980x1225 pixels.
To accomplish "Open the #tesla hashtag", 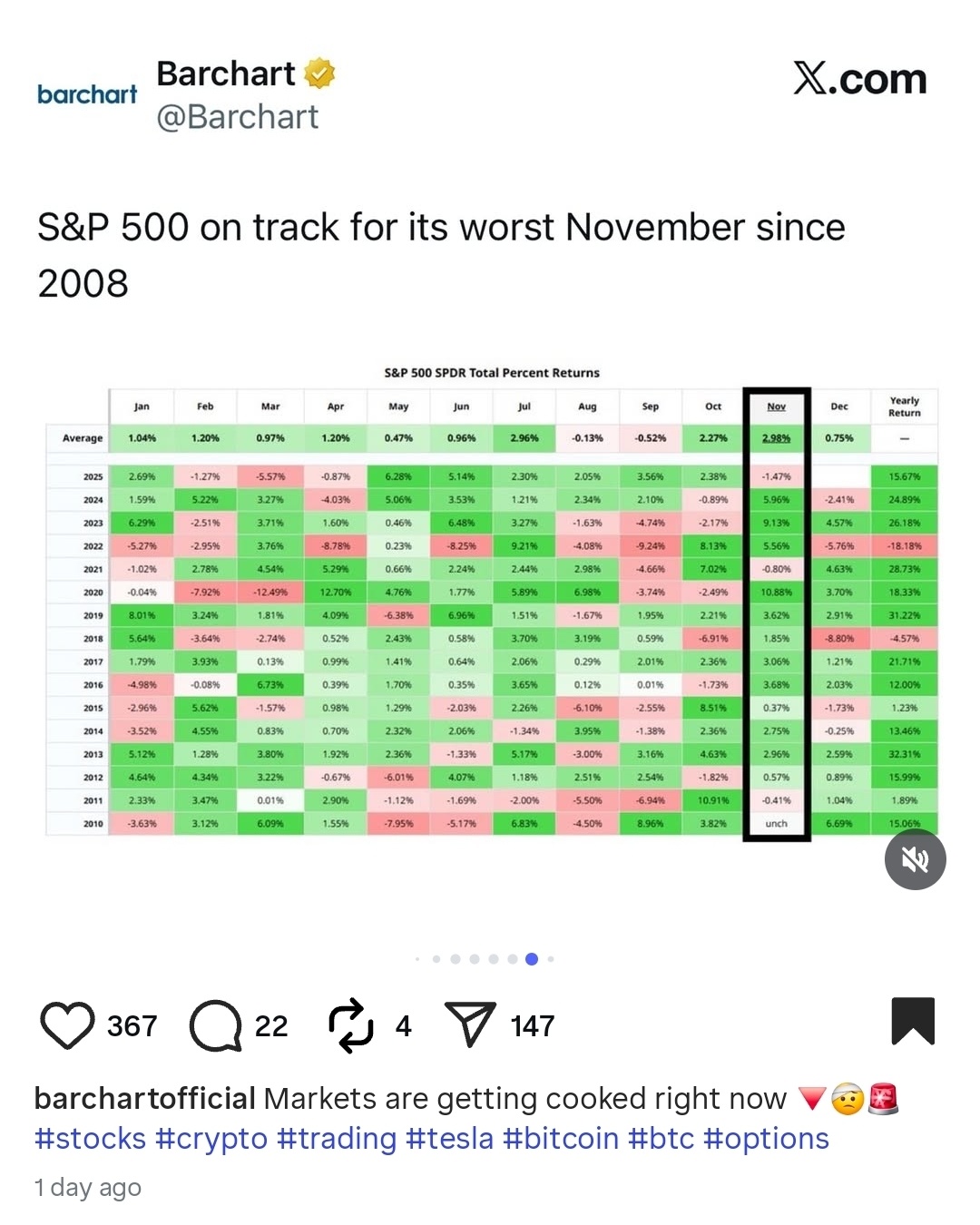I will click(450, 1139).
